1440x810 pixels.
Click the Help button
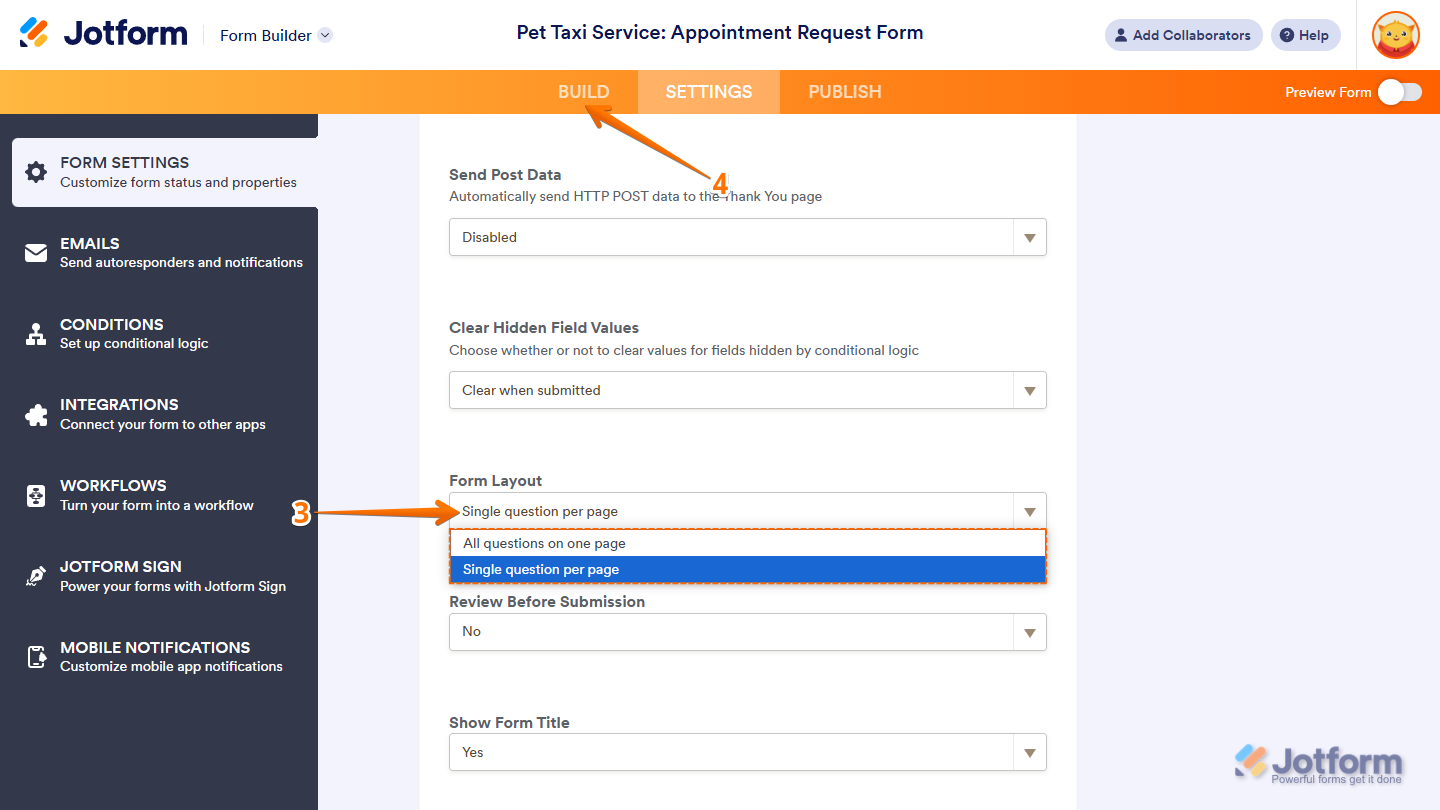[1305, 35]
